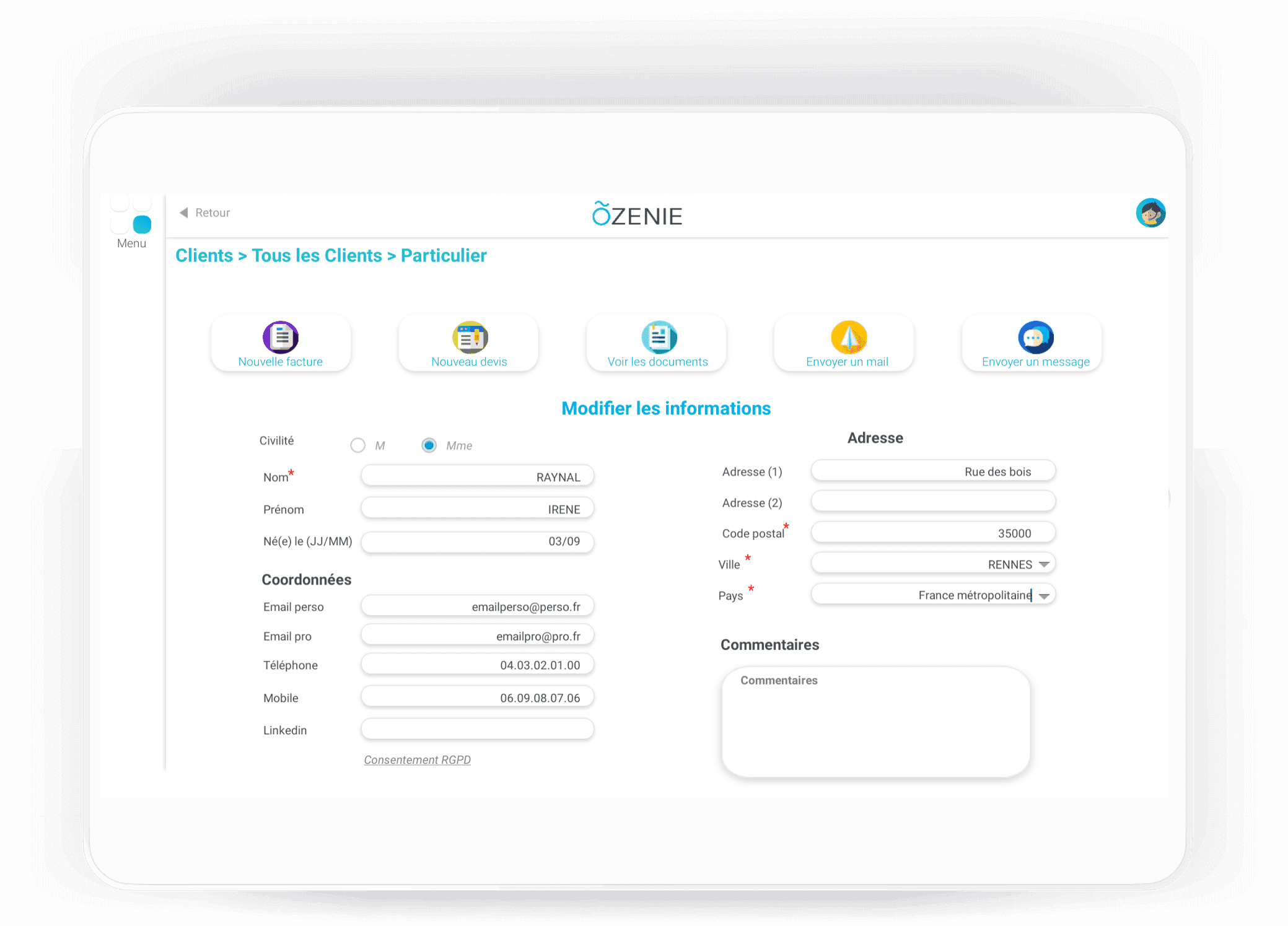
Task: Open the Menu grid icon
Action: (131, 214)
